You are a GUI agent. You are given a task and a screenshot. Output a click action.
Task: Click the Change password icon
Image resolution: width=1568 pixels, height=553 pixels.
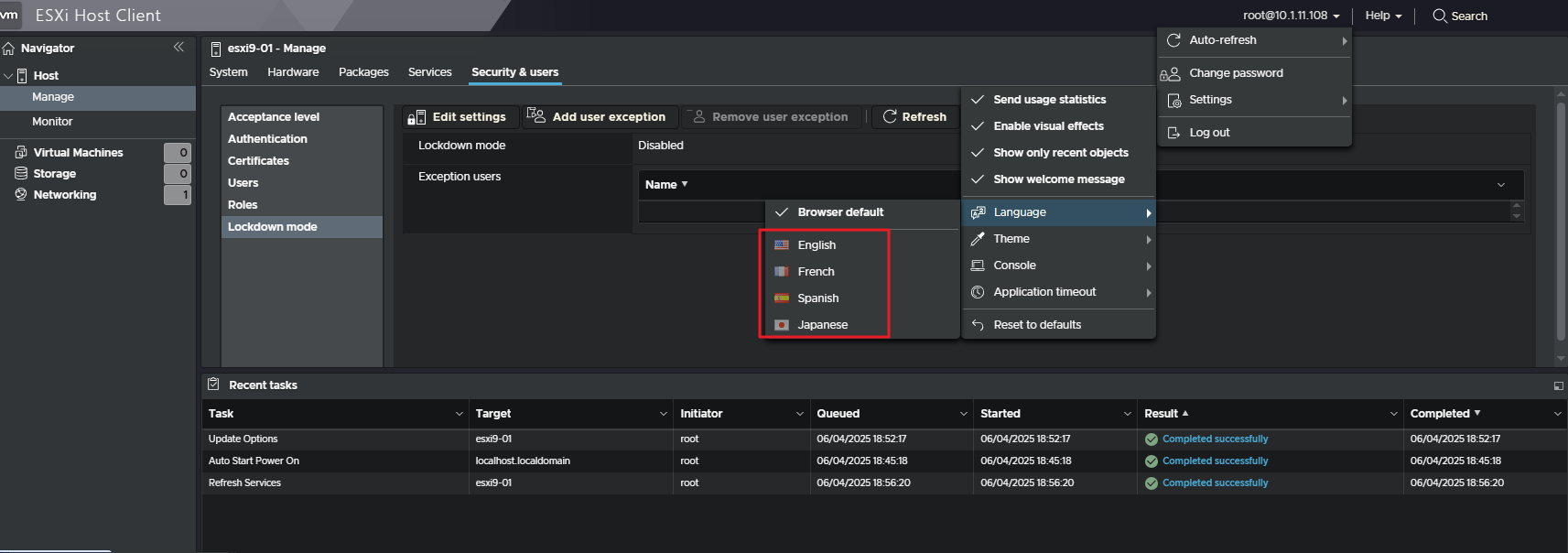[1171, 73]
